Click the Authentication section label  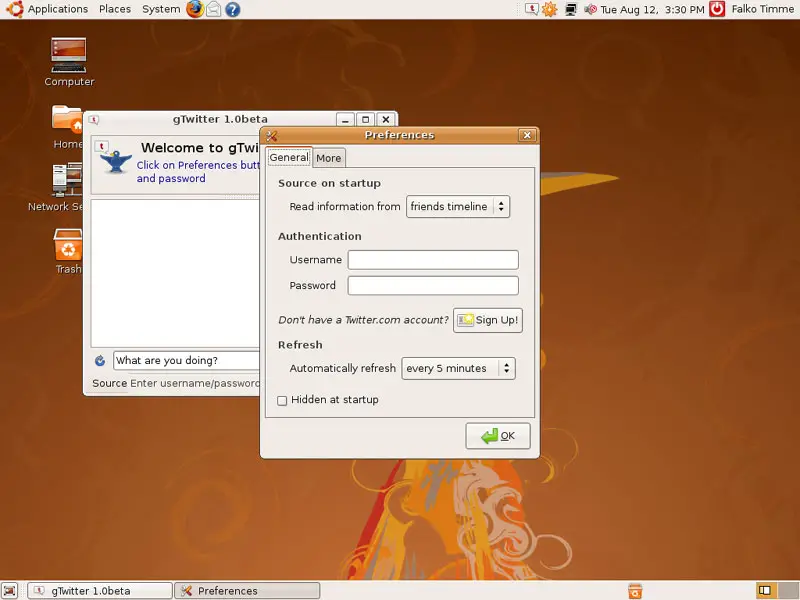click(319, 236)
